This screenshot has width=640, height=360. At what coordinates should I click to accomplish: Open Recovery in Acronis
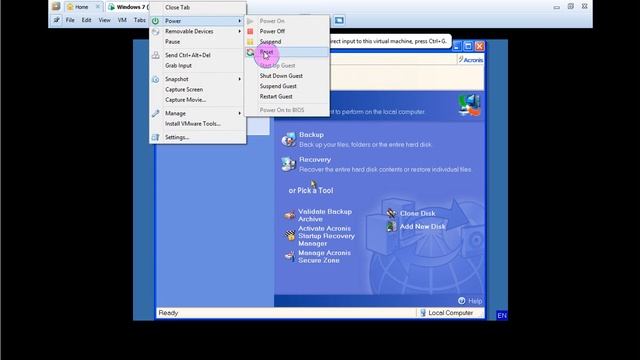(x=315, y=160)
